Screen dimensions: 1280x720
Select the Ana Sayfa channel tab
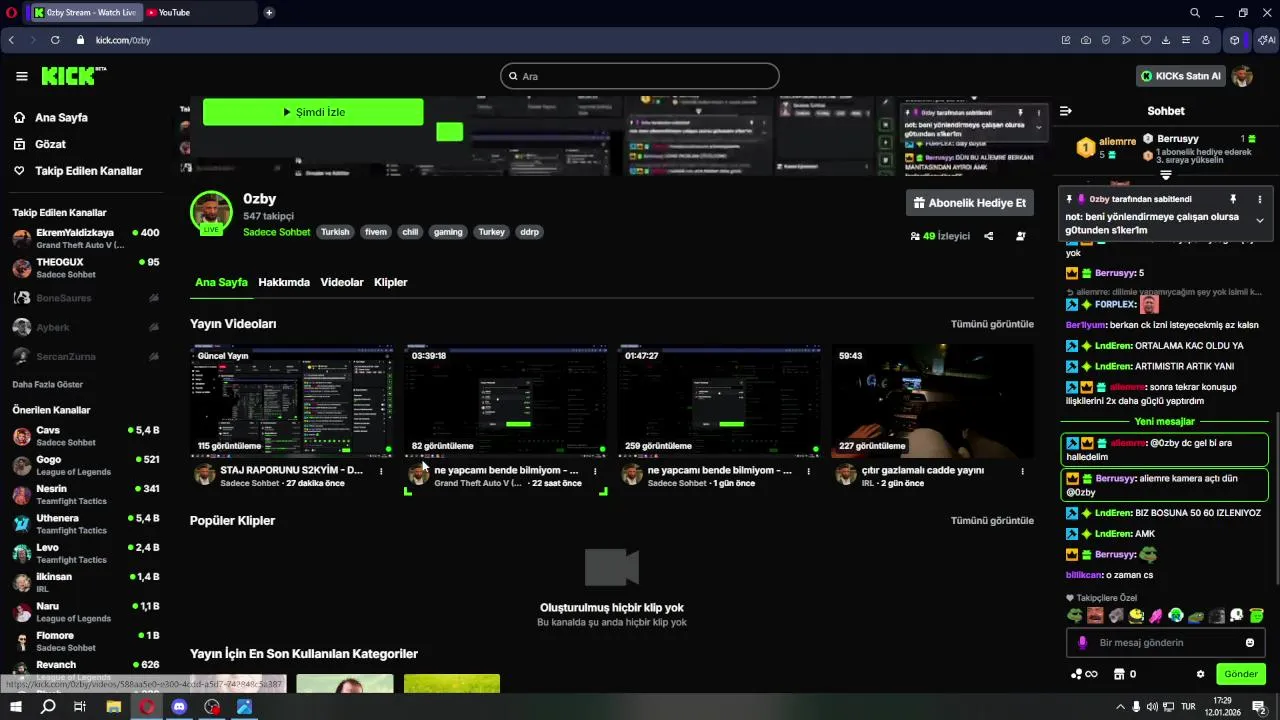point(221,282)
